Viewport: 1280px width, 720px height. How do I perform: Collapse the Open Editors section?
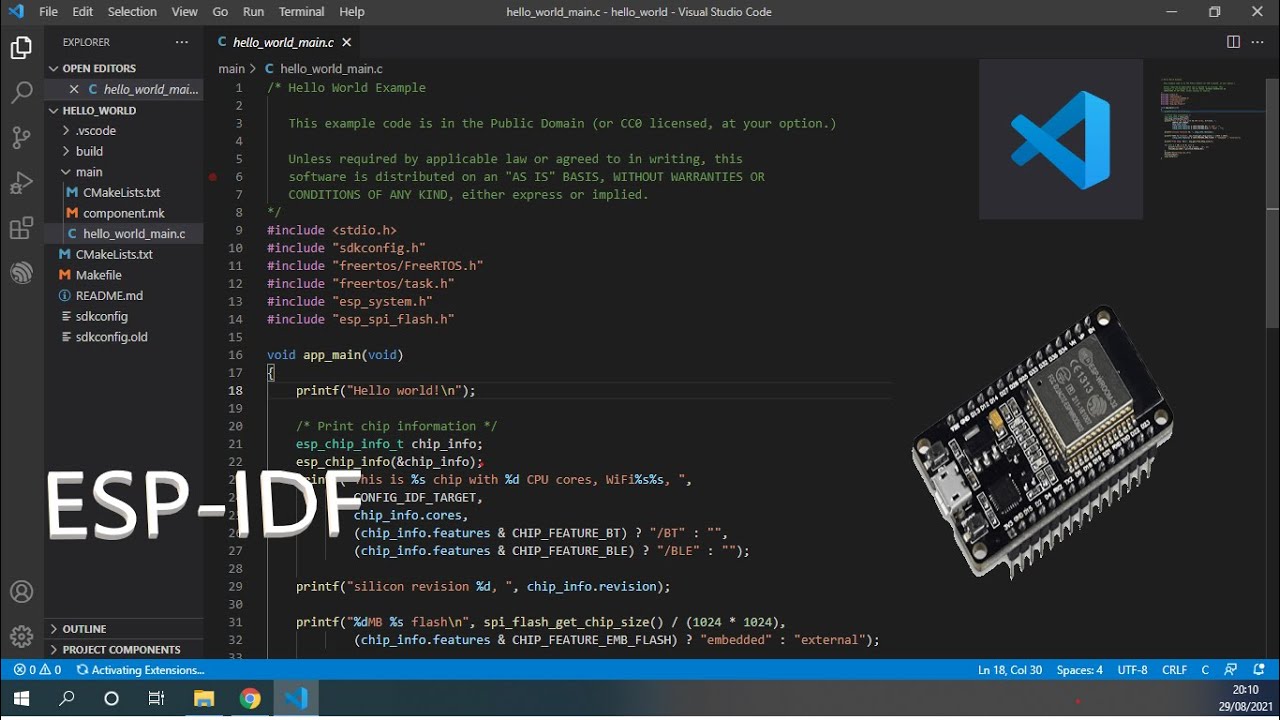[x=124, y=68]
